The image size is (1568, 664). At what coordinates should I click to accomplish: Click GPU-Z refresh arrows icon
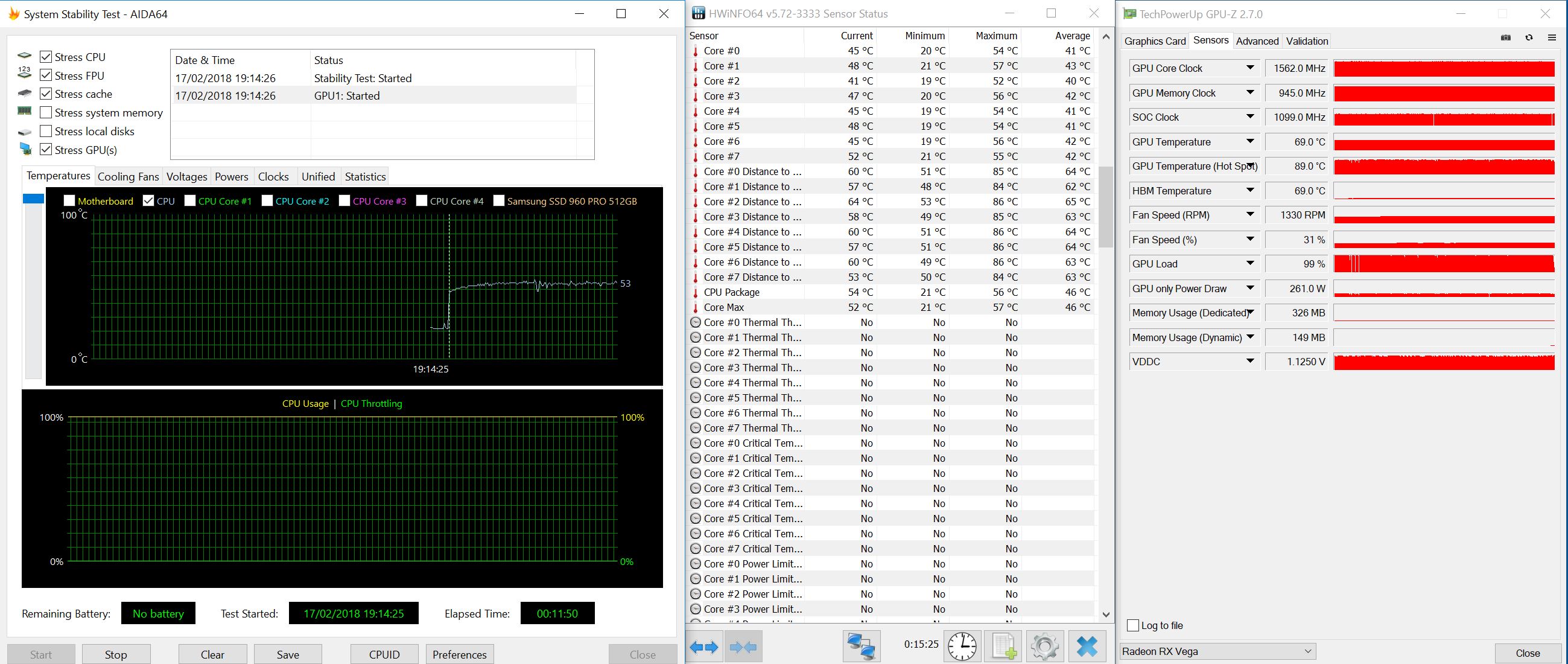(x=1529, y=38)
